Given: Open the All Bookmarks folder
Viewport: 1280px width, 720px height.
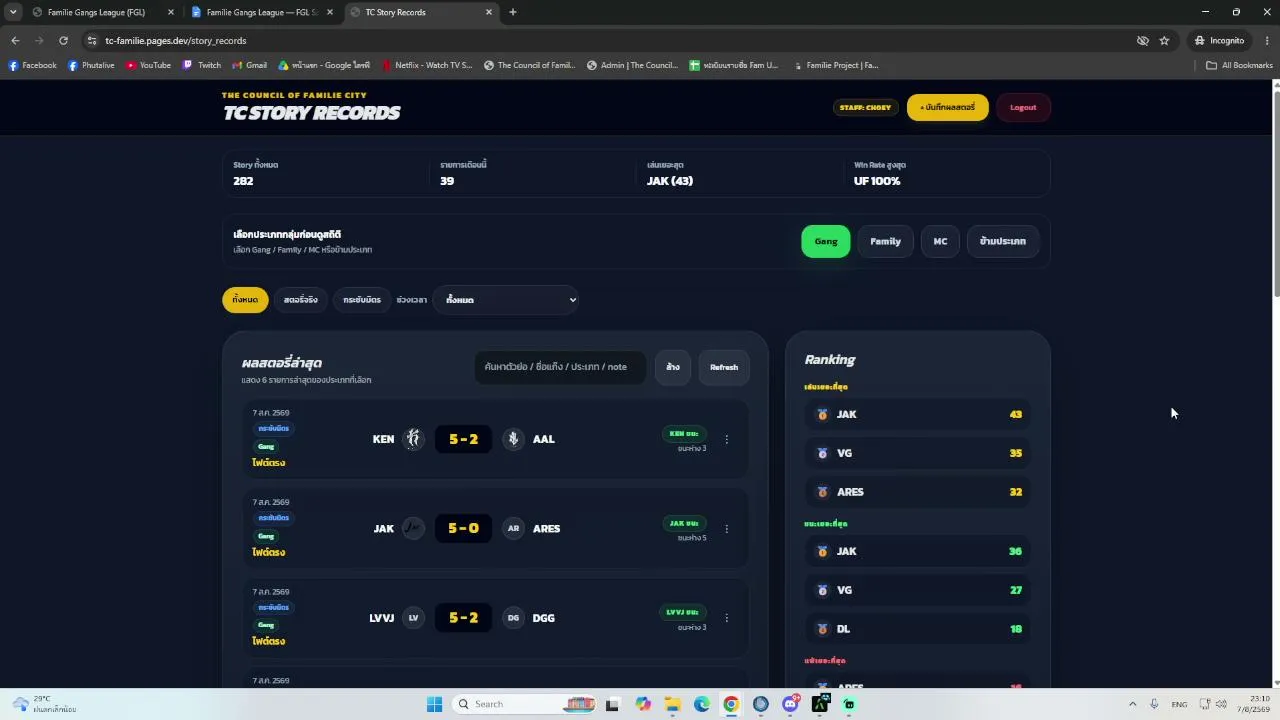Looking at the screenshot, I should click(x=1239, y=65).
